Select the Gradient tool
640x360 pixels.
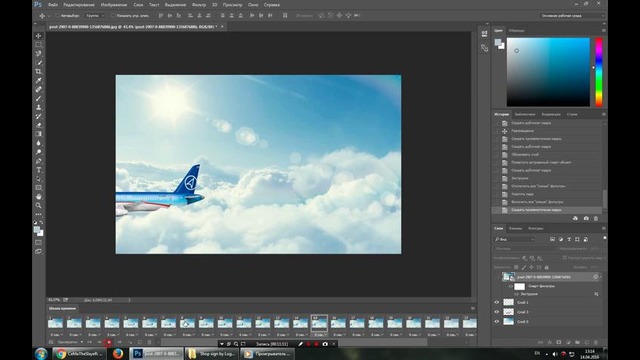tap(38, 134)
